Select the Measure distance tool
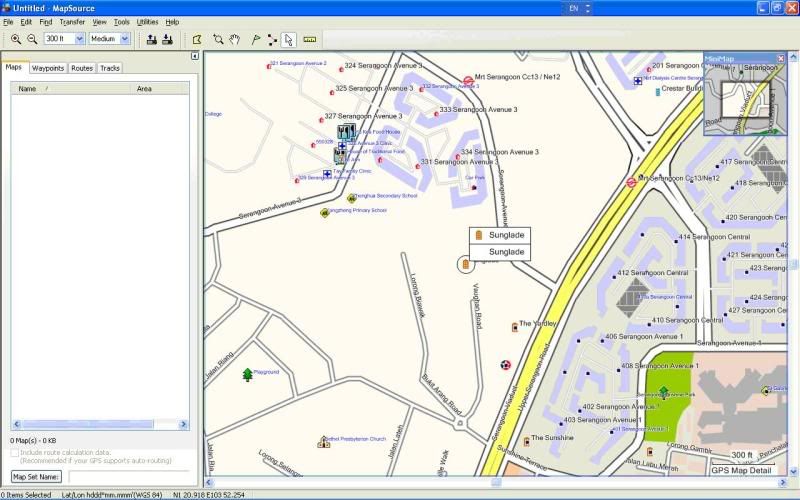Image resolution: width=800 pixels, height=500 pixels. 310,39
